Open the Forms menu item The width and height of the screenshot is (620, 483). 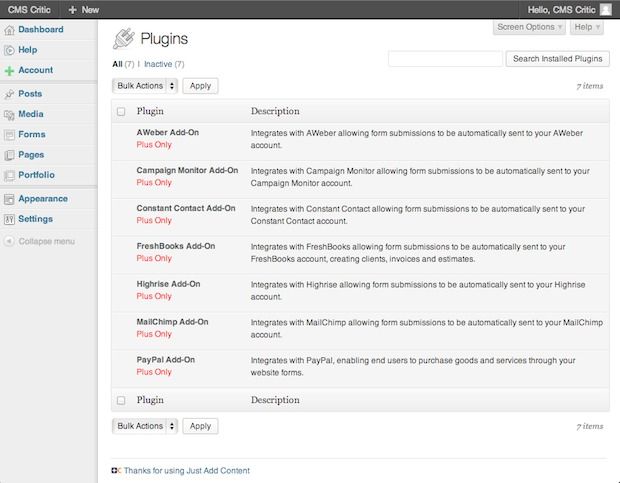[x=32, y=134]
